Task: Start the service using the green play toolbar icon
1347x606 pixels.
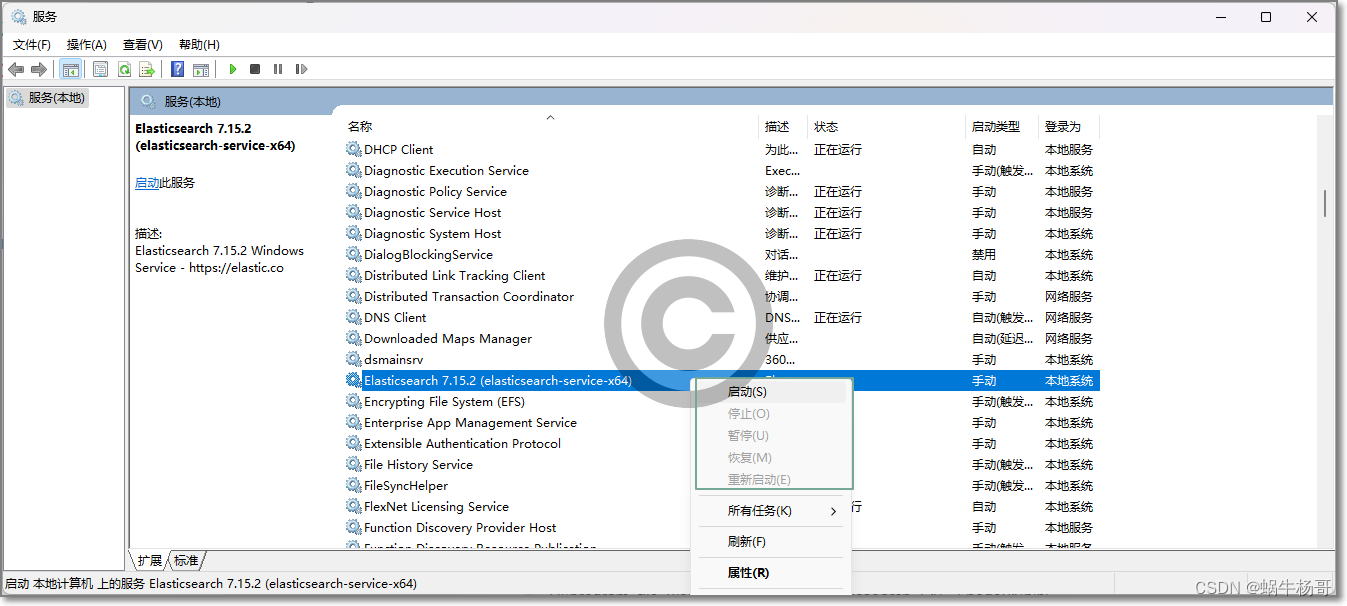Action: click(232, 68)
